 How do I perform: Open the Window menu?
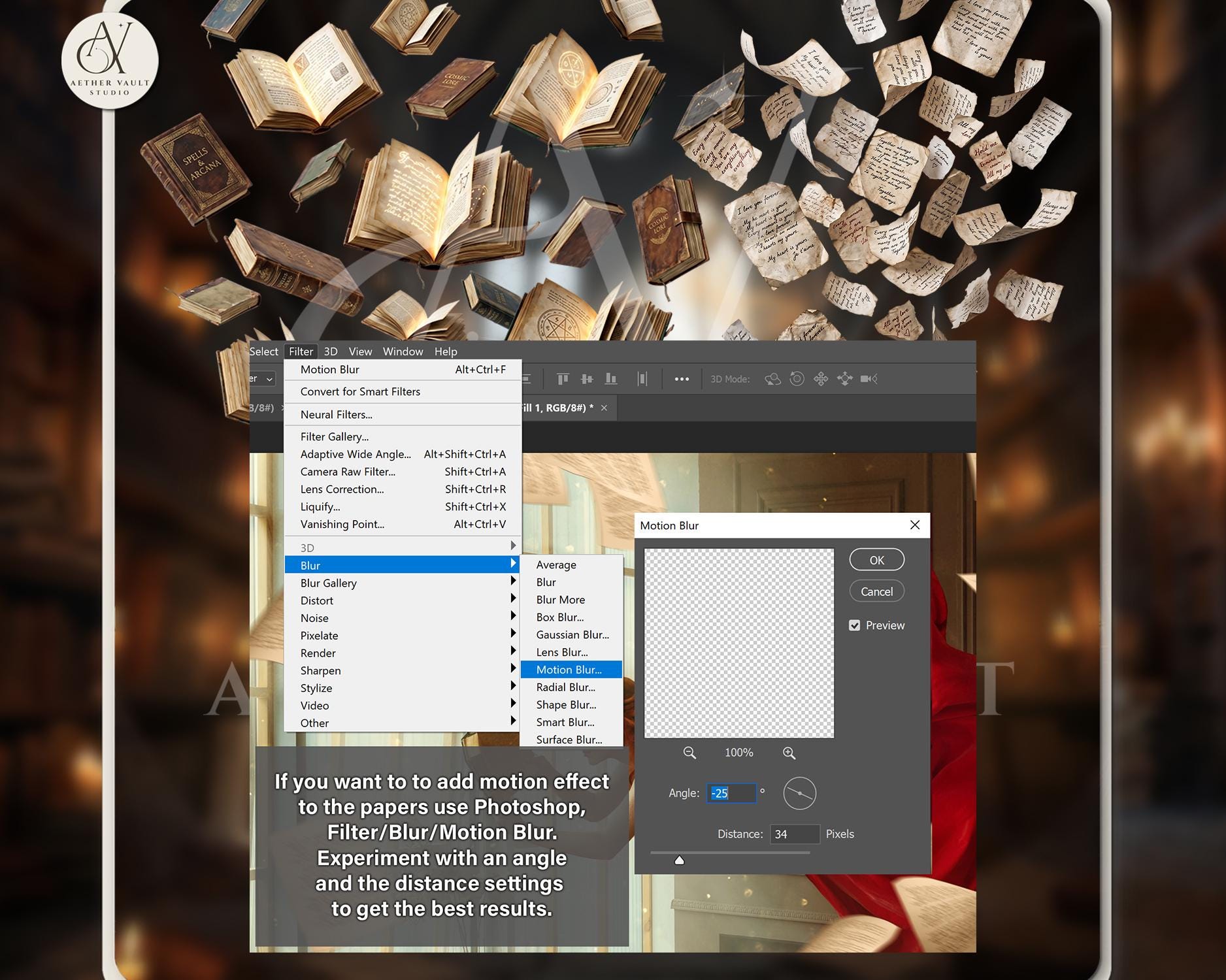(403, 351)
